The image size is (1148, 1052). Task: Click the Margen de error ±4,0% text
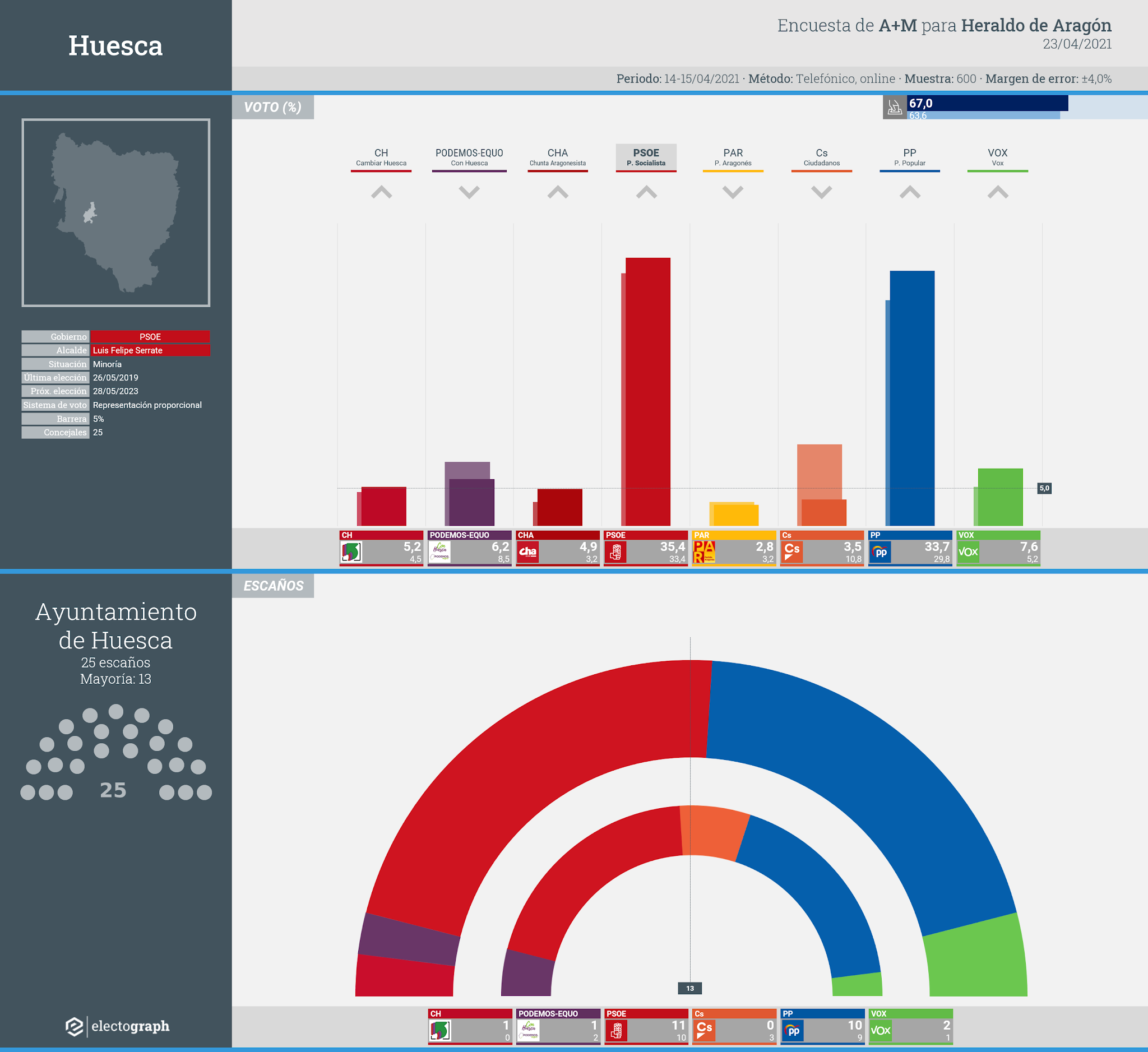(1048, 78)
